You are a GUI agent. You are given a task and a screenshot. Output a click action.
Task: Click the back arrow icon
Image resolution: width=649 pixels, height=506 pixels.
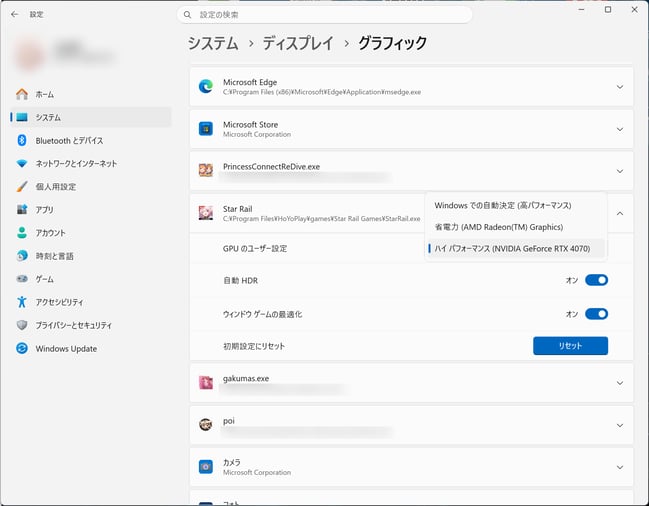(15, 14)
